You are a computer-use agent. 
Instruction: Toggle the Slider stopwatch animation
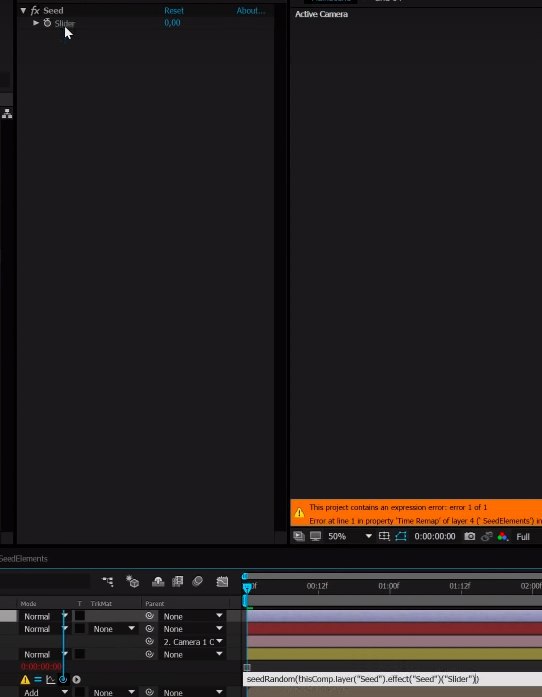click(x=47, y=23)
